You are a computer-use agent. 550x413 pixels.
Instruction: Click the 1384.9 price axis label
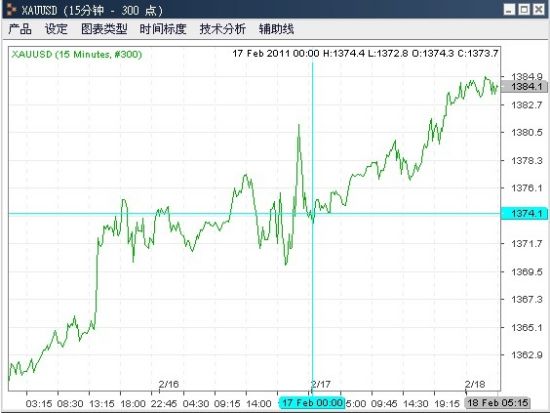point(526,76)
